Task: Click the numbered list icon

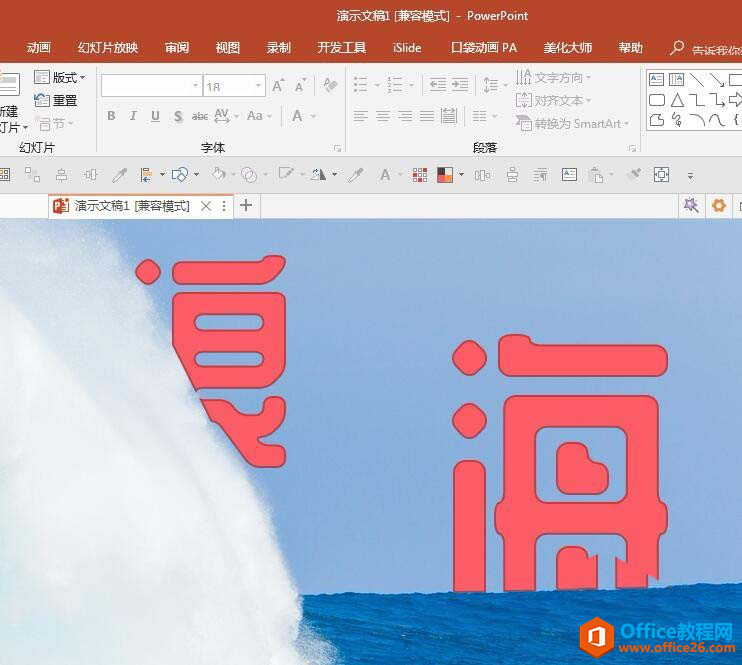Action: (395, 85)
